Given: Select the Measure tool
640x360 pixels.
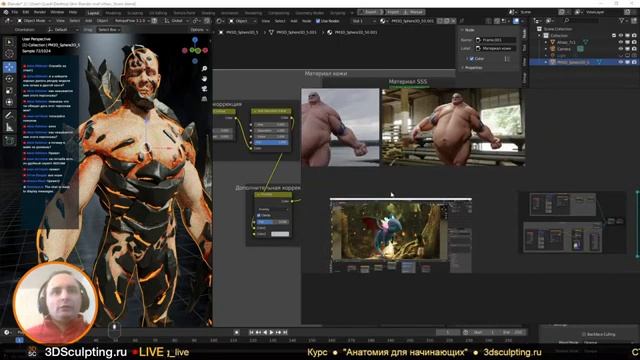Looking at the screenshot, I should 9,128.
